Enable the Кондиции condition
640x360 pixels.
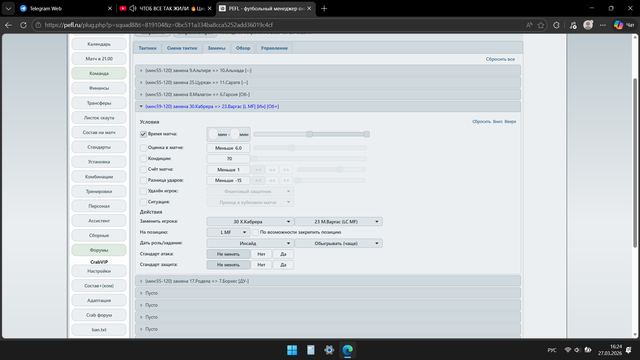[x=143, y=158]
